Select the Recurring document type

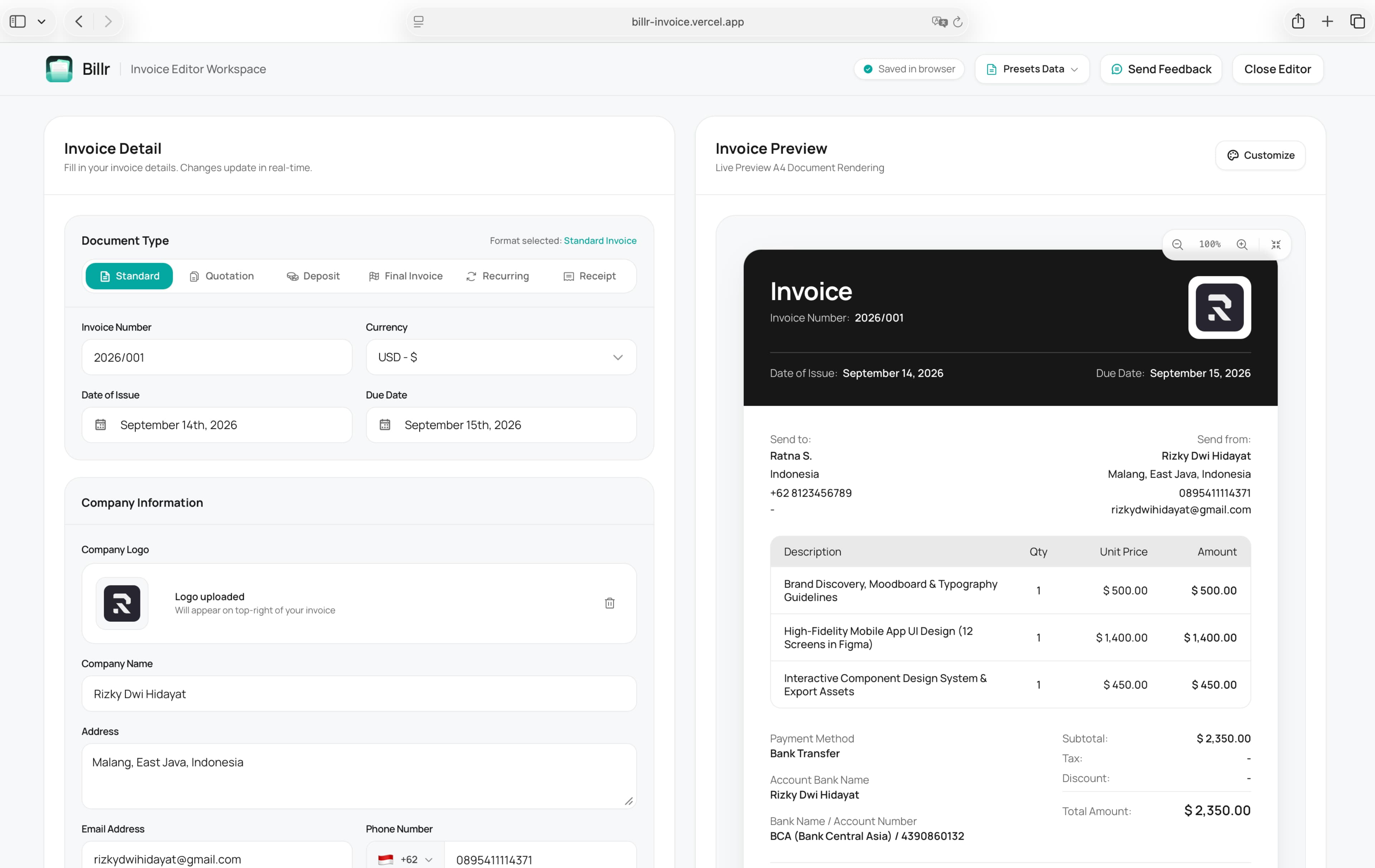[497, 276]
